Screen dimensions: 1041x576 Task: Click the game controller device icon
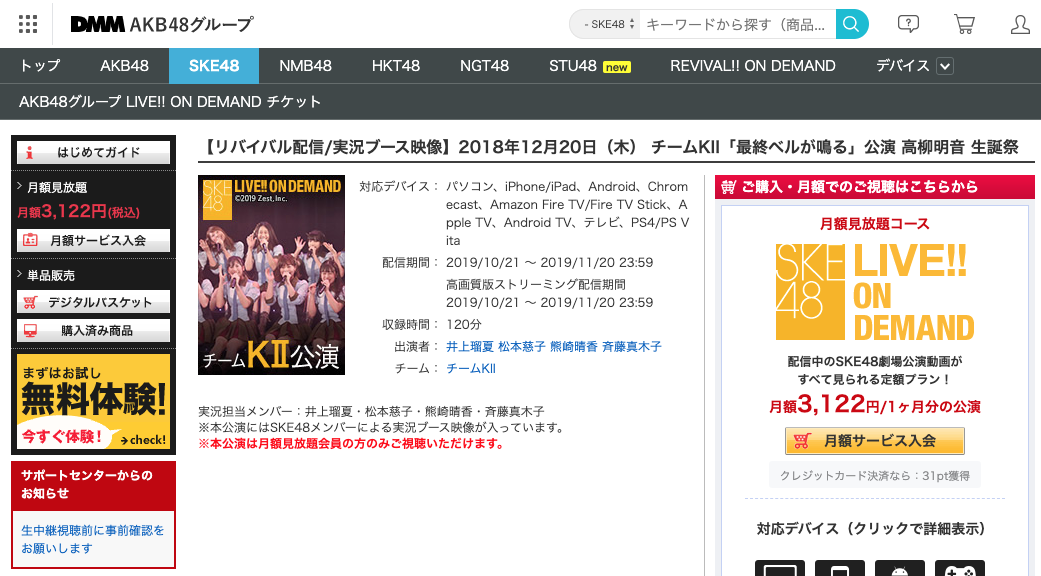pos(960,568)
